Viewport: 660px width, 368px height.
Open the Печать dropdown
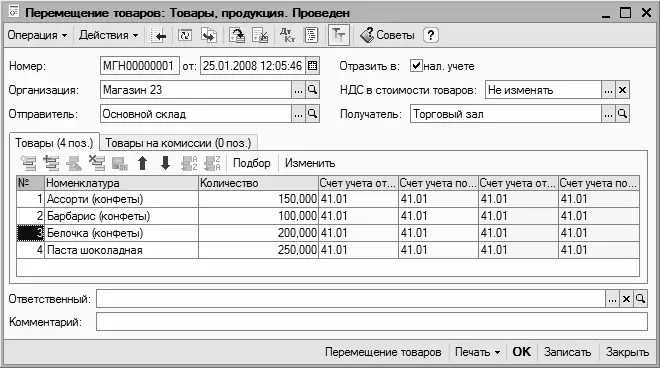coord(477,352)
